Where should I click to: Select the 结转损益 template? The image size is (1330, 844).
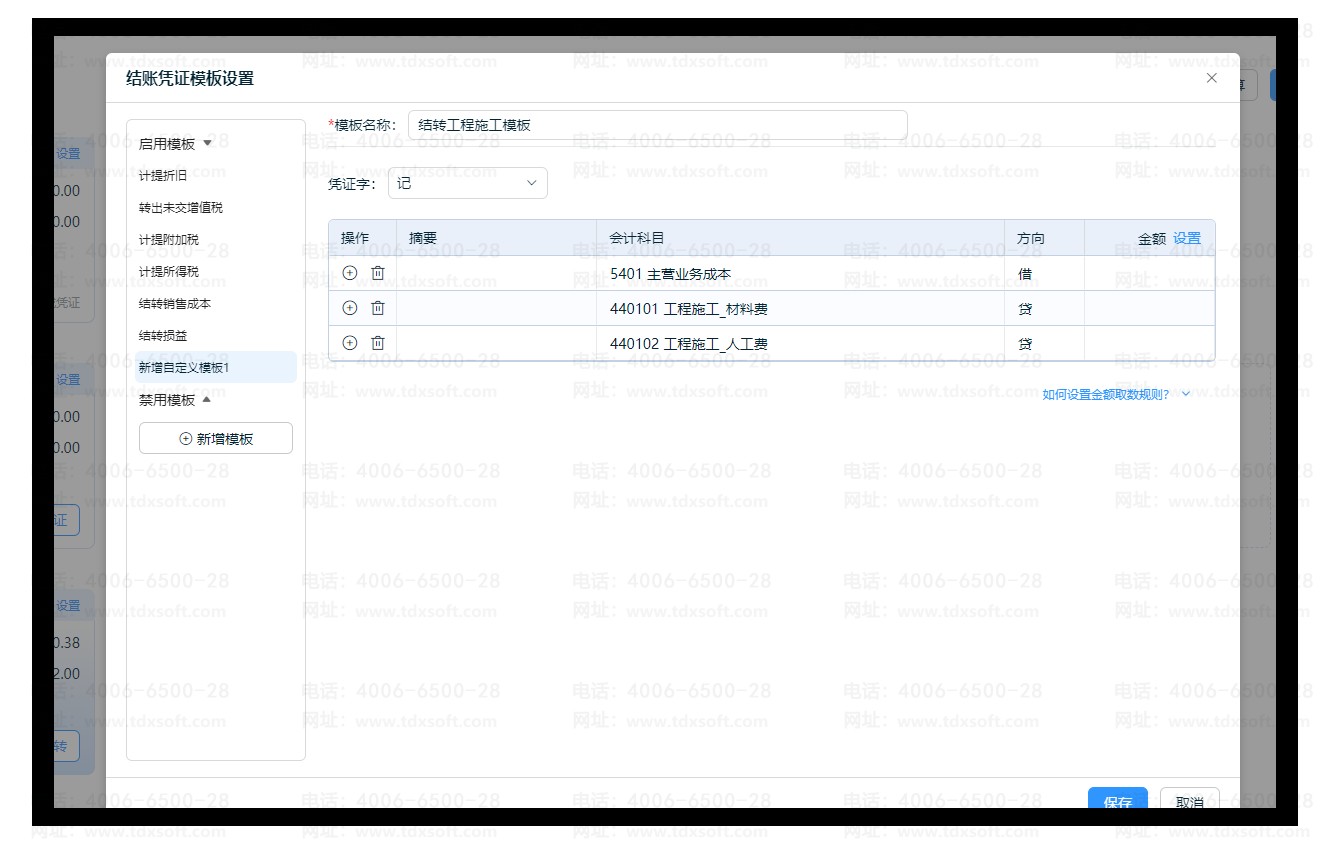(163, 336)
